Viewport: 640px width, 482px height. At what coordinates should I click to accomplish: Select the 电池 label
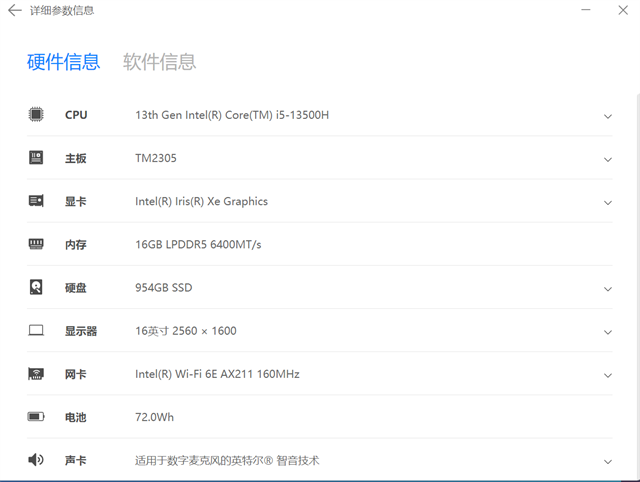pyautogui.click(x=76, y=418)
